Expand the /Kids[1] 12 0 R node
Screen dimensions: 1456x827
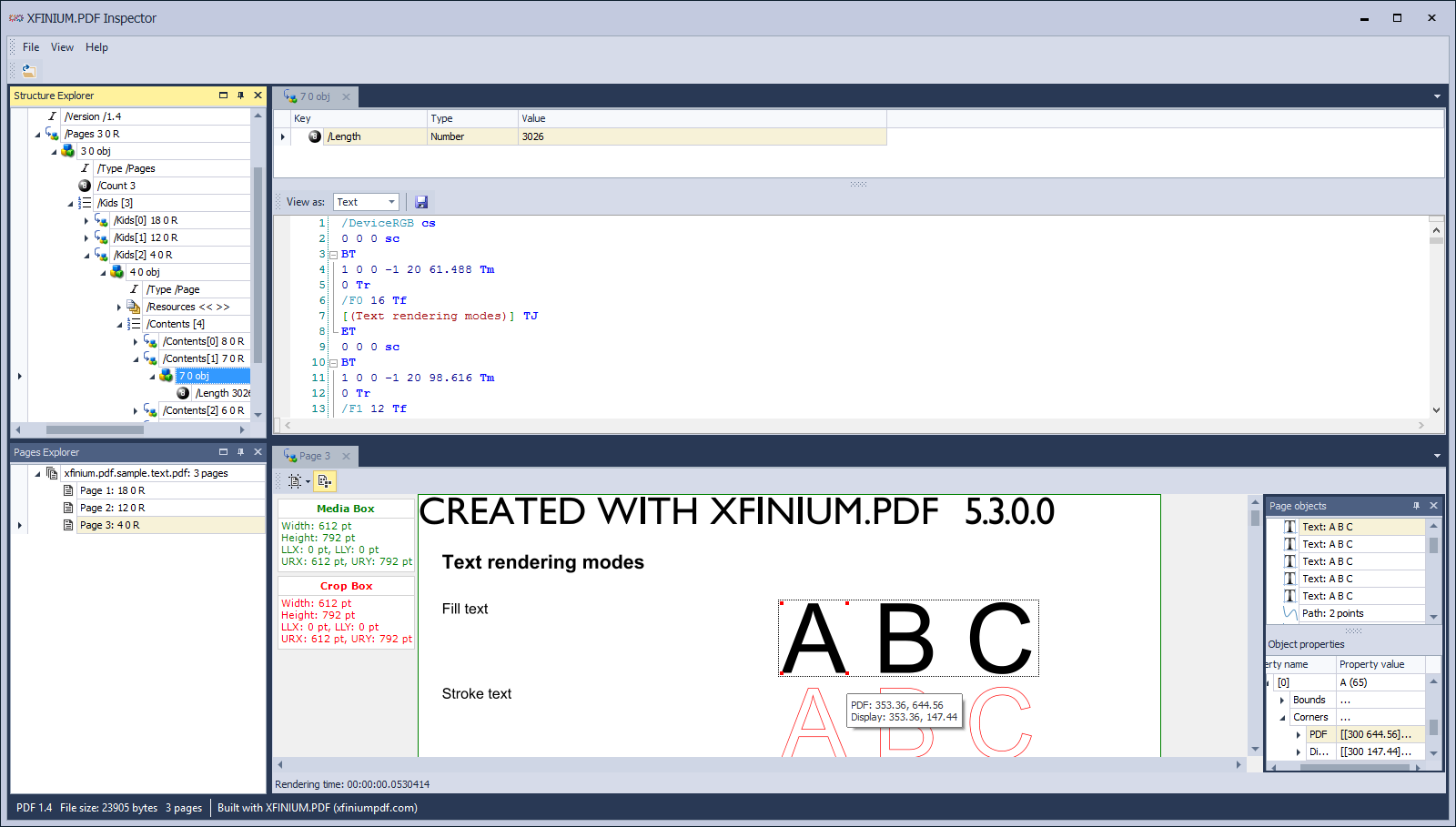(x=86, y=237)
